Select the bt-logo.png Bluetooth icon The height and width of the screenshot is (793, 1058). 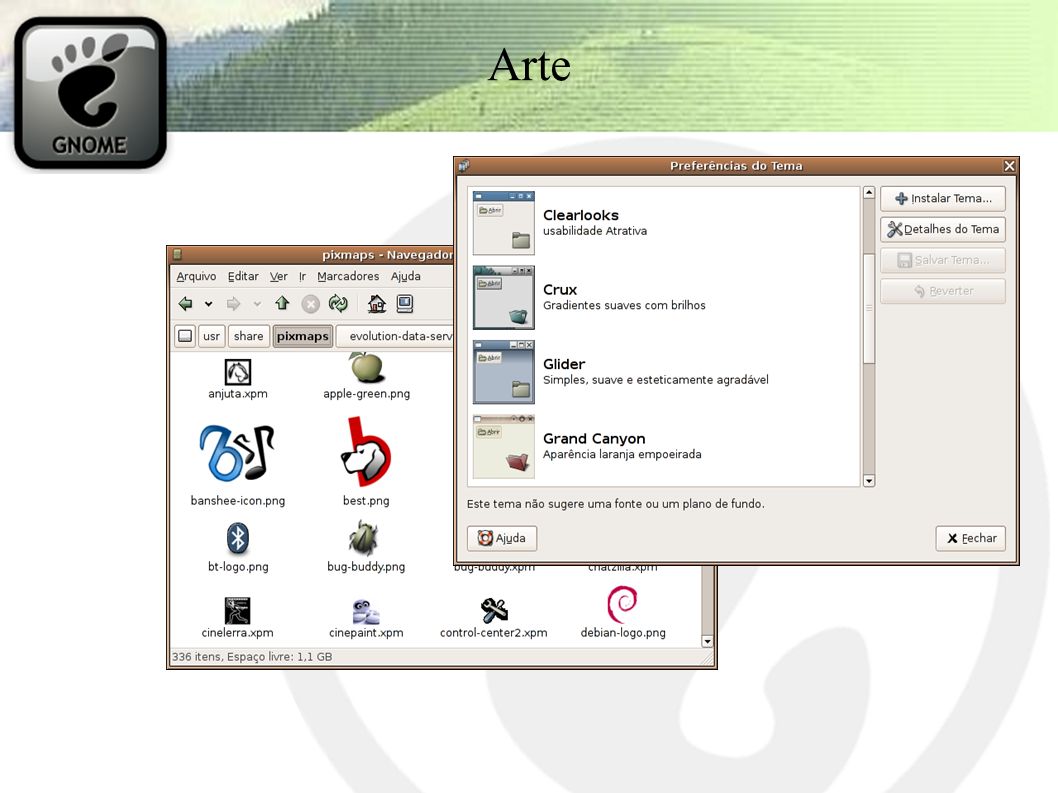[238, 539]
